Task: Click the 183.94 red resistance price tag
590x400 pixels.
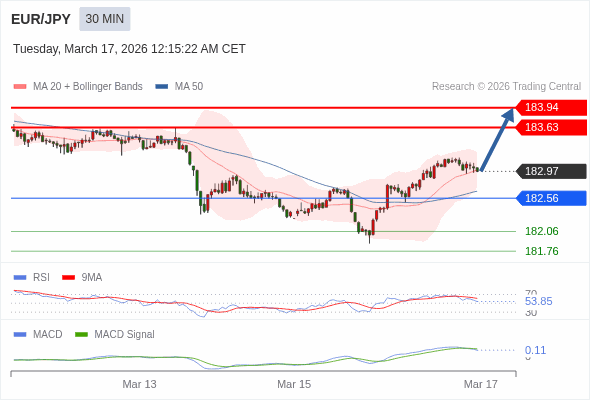Action: tap(551, 108)
